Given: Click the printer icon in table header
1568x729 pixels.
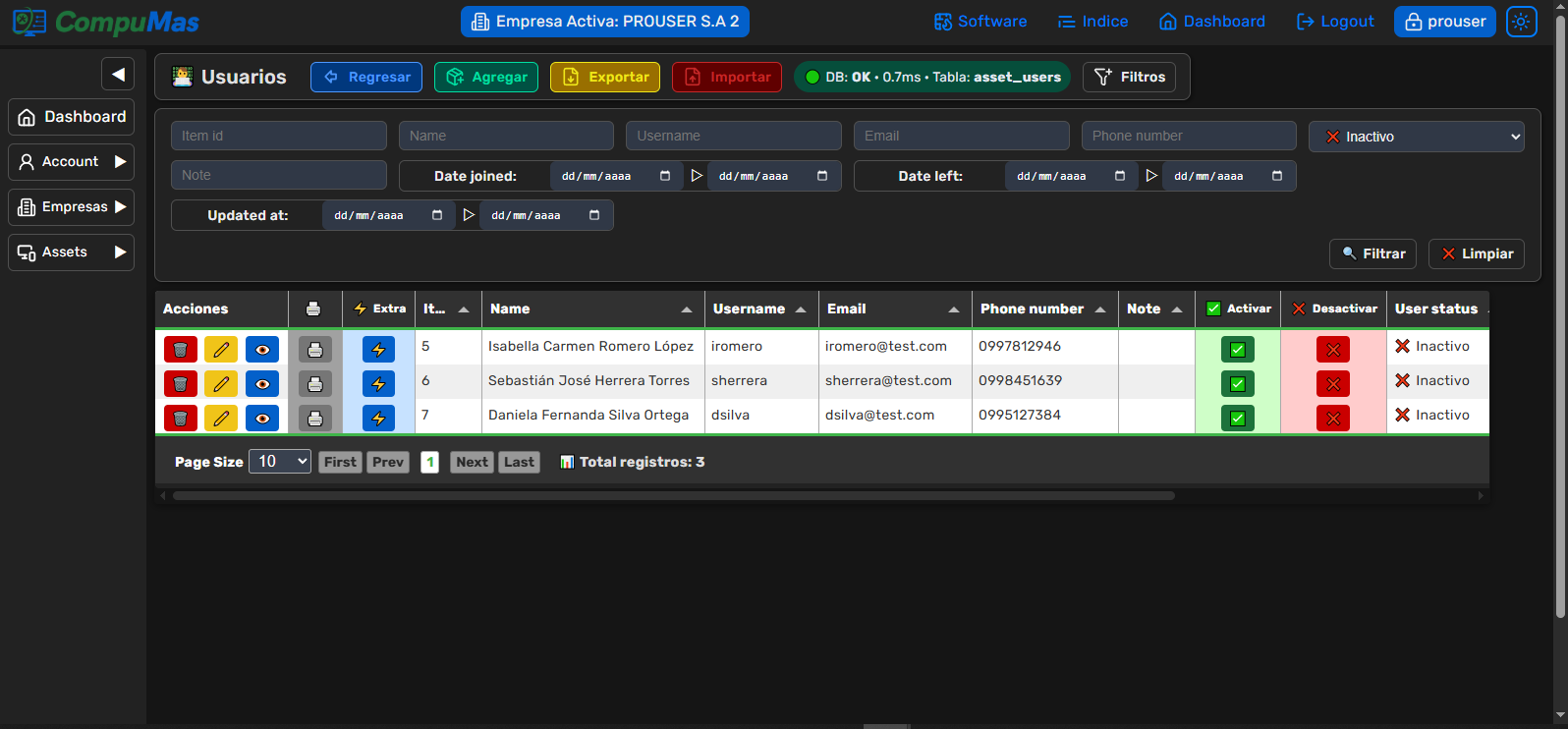Looking at the screenshot, I should [313, 308].
